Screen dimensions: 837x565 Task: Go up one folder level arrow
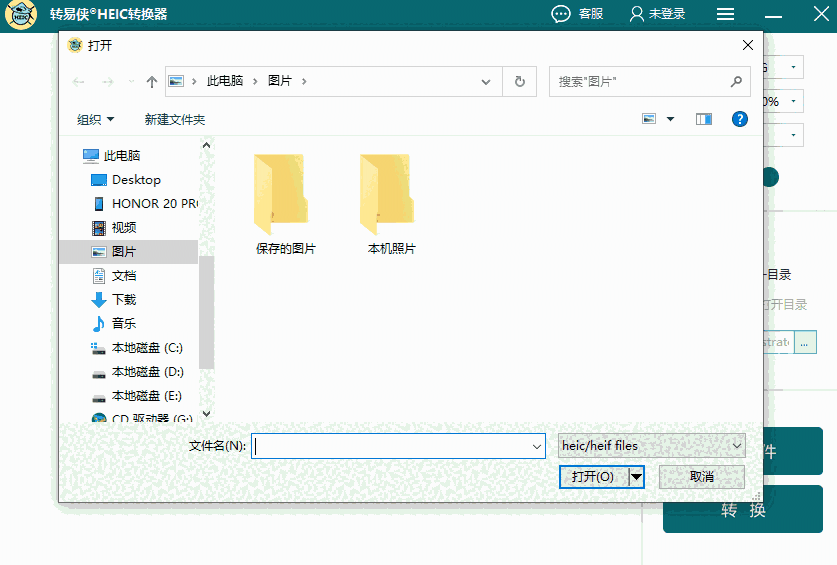click(152, 82)
